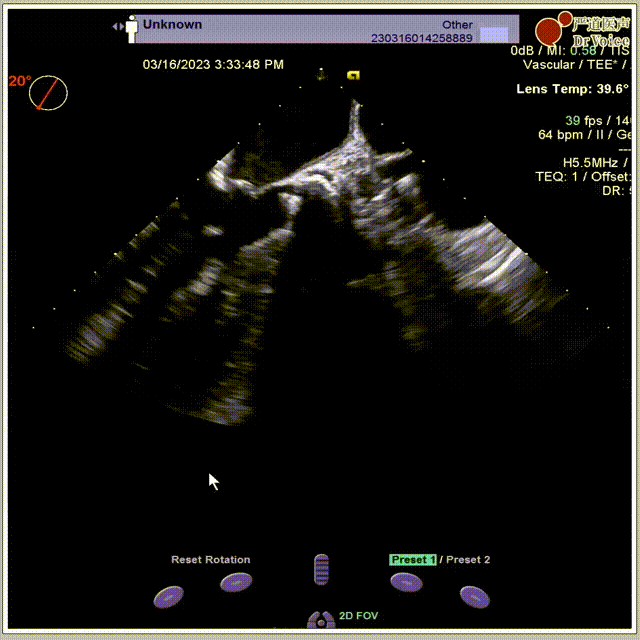Select Preset 1

tap(413, 560)
